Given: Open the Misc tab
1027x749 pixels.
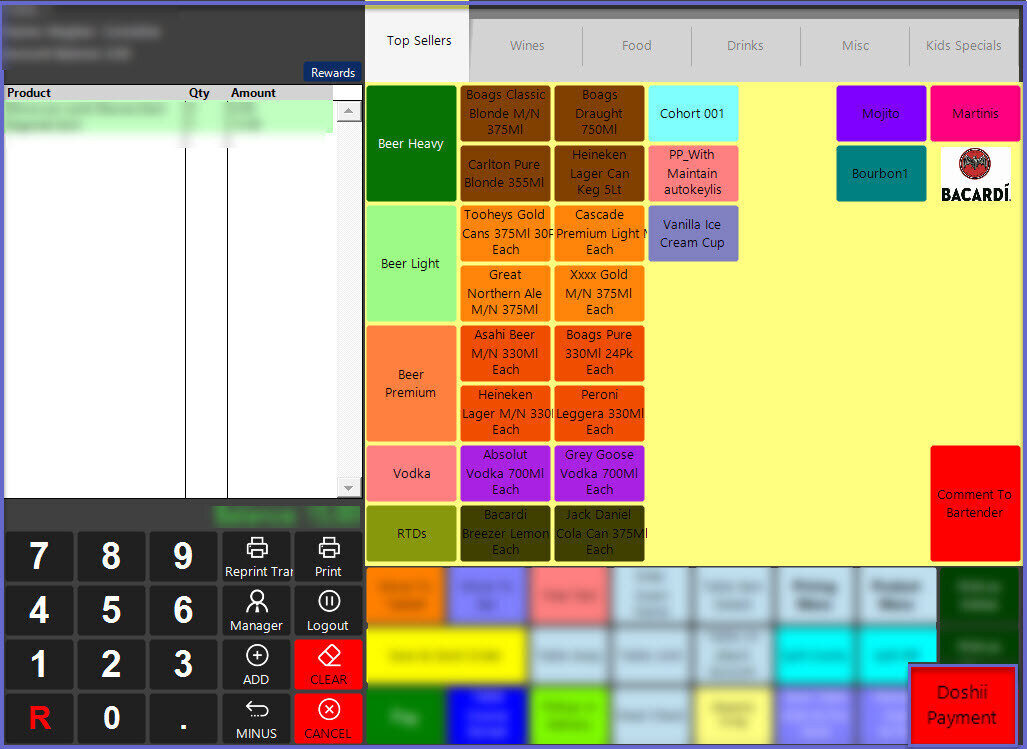Looking at the screenshot, I should (855, 46).
